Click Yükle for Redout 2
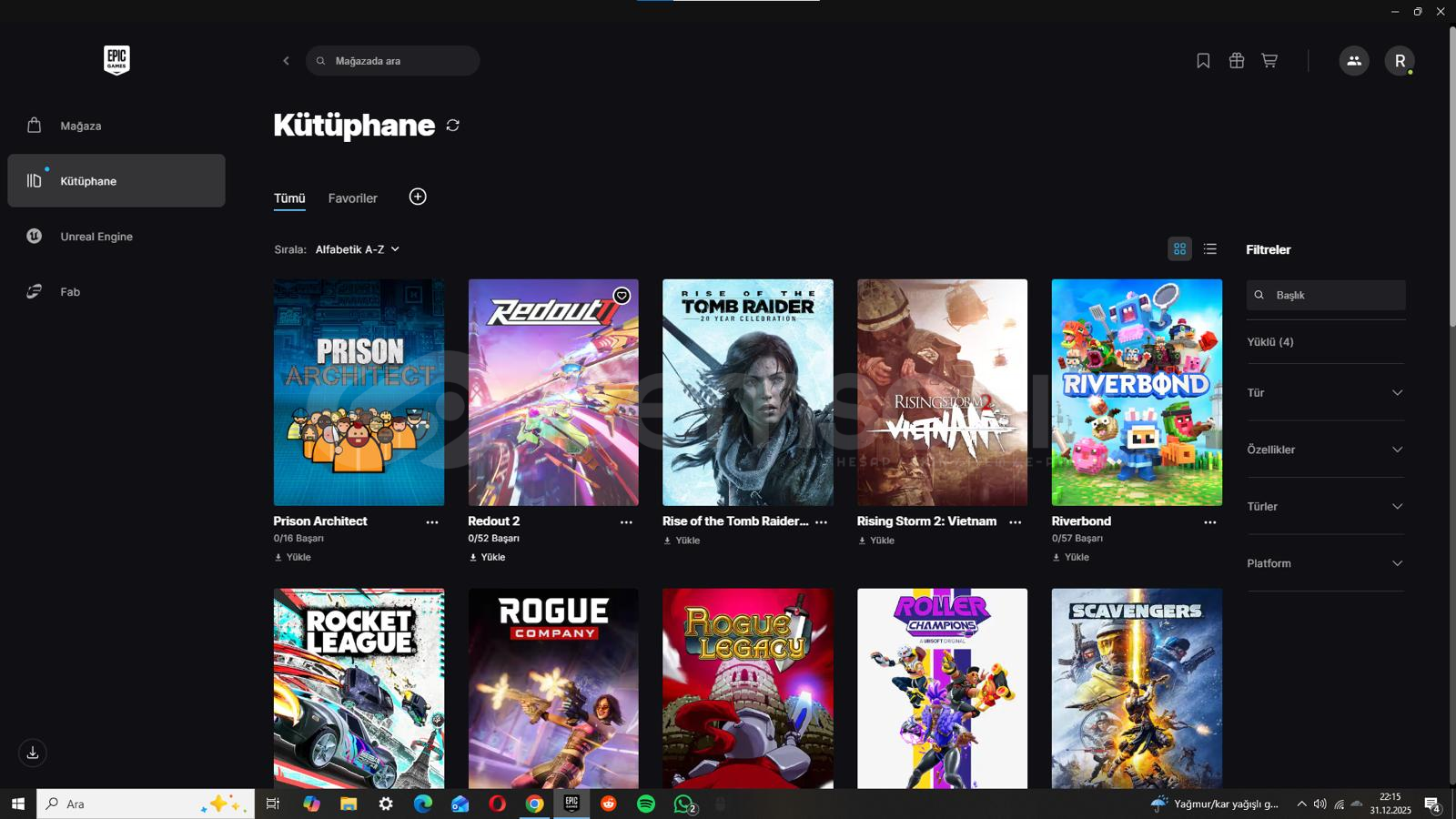The height and width of the screenshot is (819, 1456). [487, 557]
